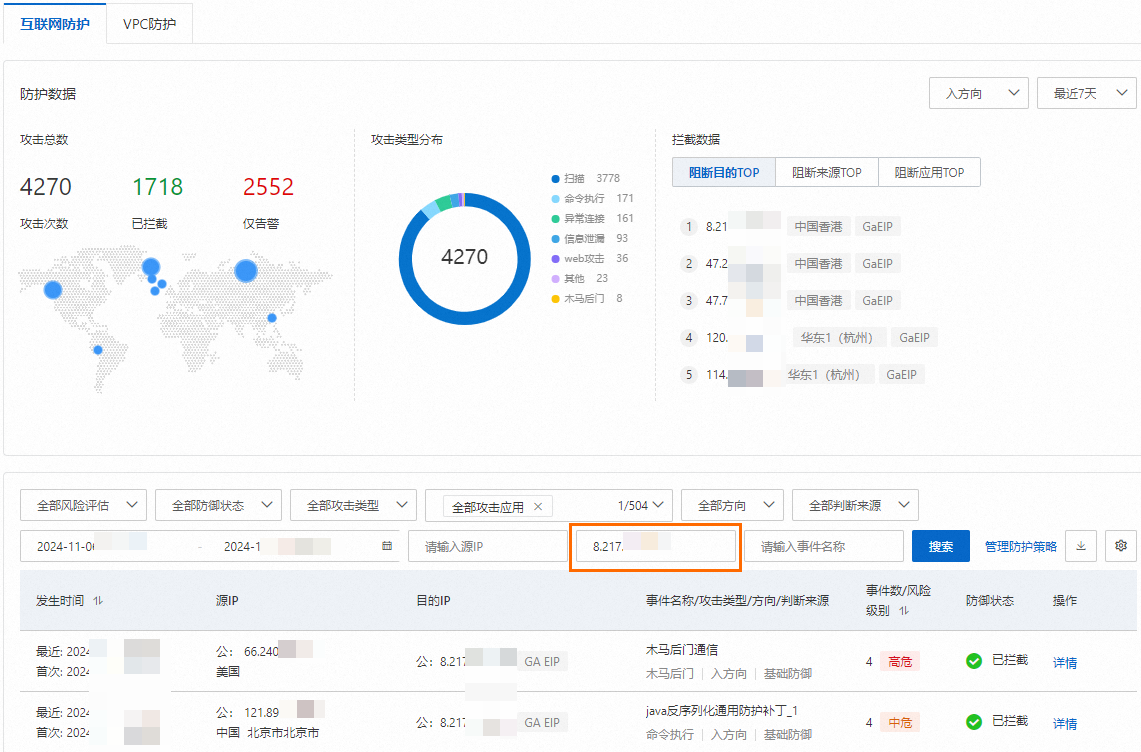Expand the 全部判断来源 dropdown
Screen dimensions: 1141x752
coord(855,505)
